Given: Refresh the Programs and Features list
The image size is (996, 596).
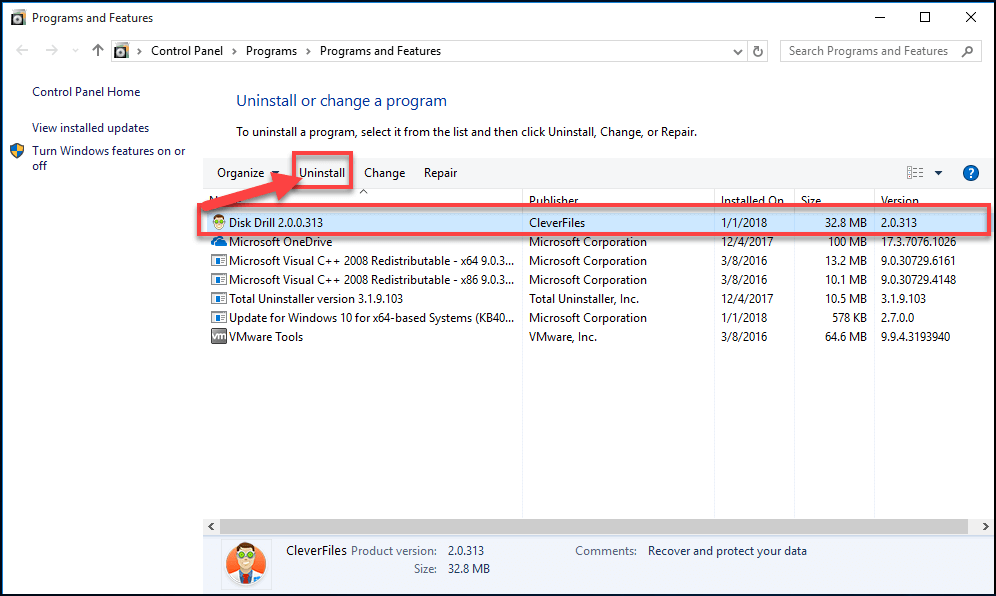Looking at the screenshot, I should [758, 51].
